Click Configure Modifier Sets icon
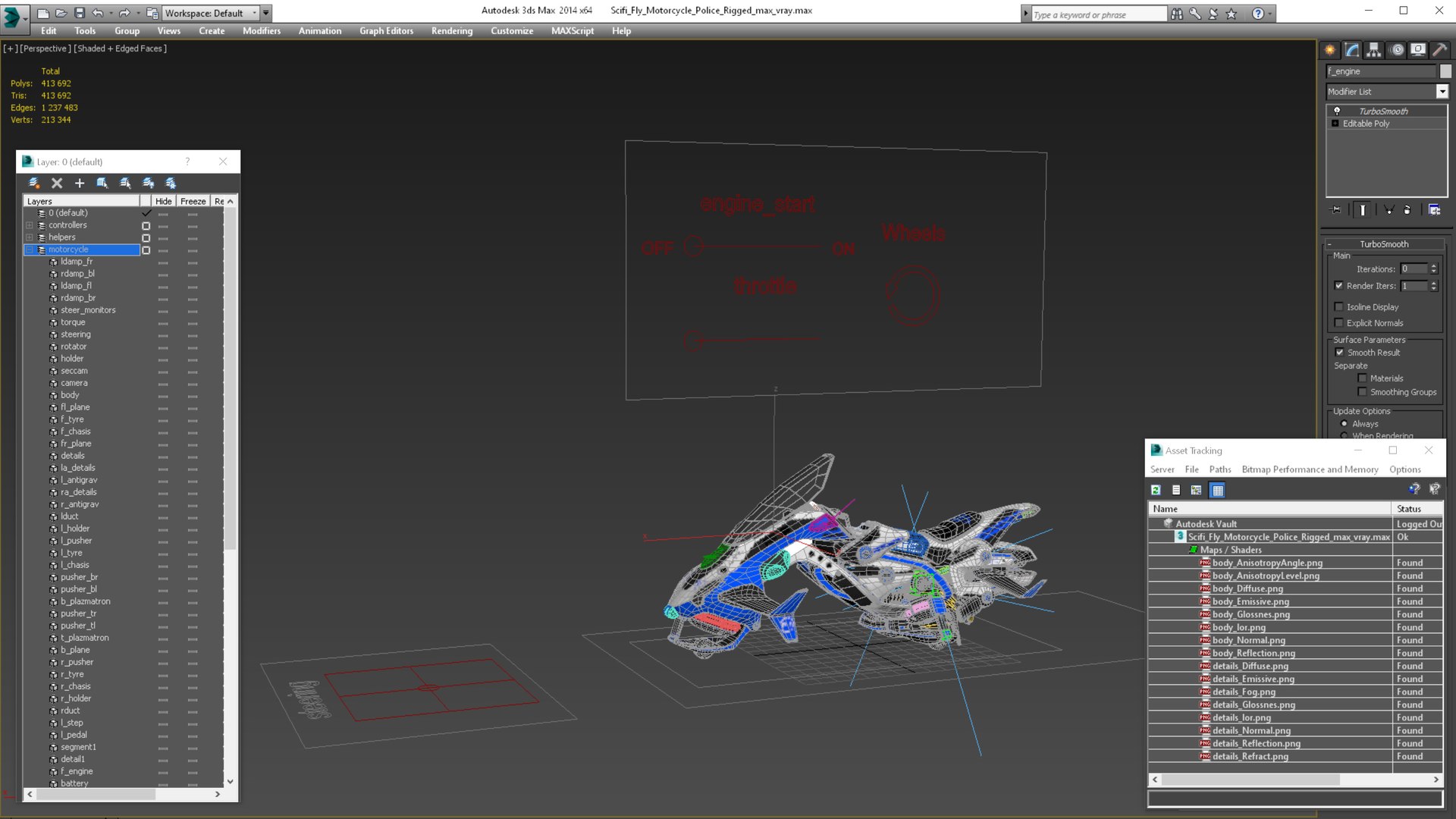 click(x=1434, y=210)
